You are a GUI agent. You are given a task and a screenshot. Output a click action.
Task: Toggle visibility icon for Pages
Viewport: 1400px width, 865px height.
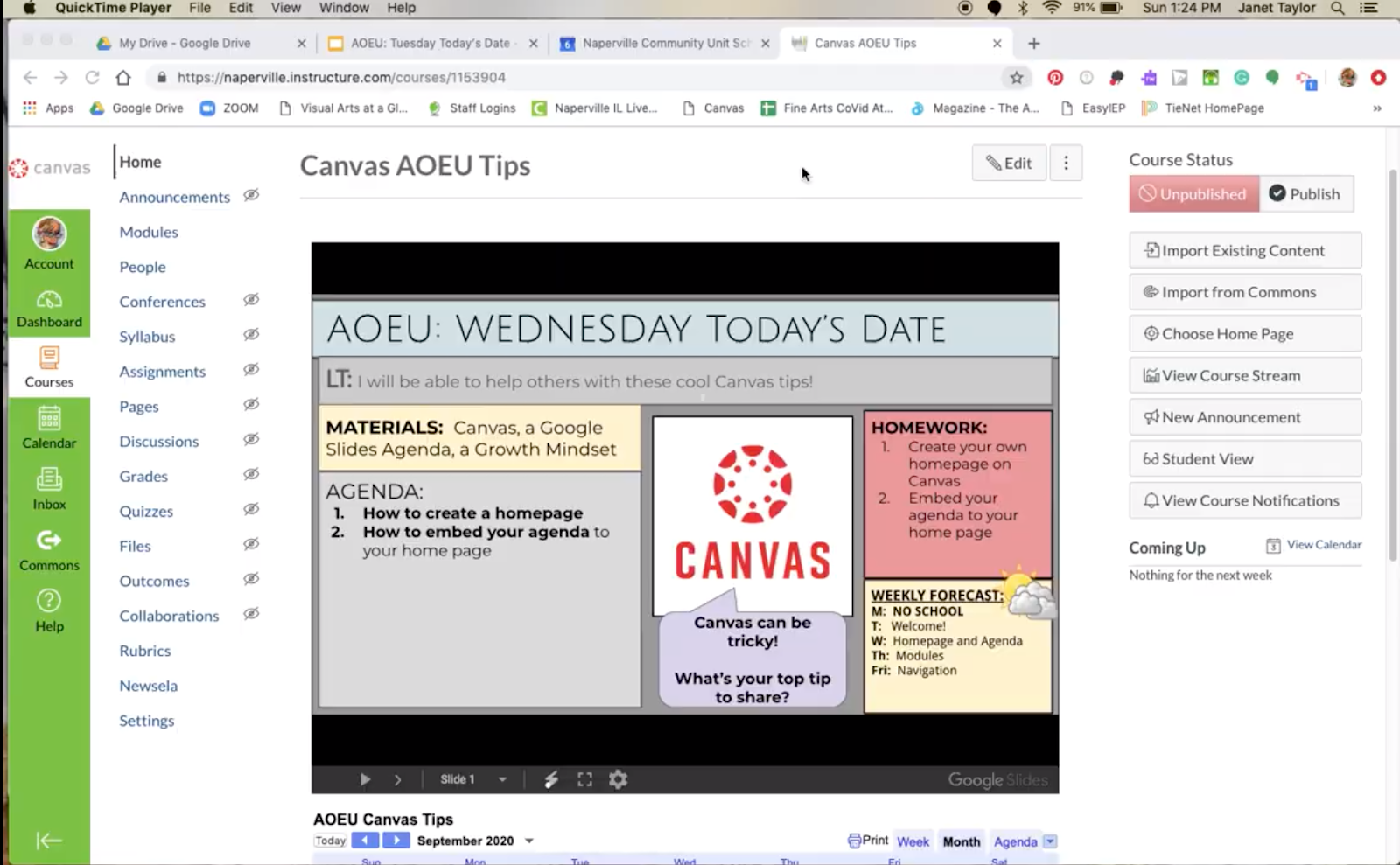(251, 405)
